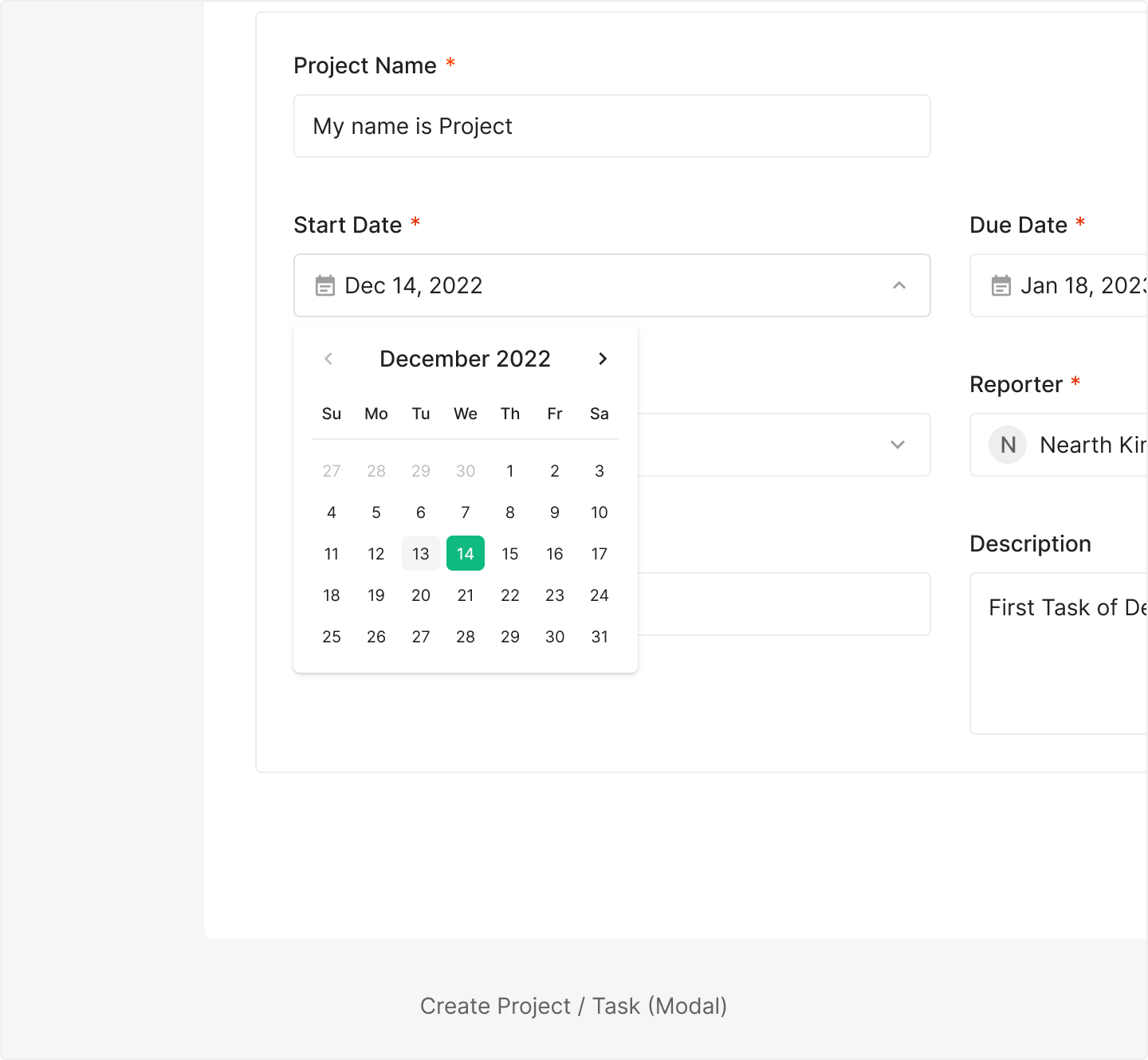This screenshot has height=1060, width=1148.
Task: Choose December 31 in the calendar
Action: tap(600, 637)
